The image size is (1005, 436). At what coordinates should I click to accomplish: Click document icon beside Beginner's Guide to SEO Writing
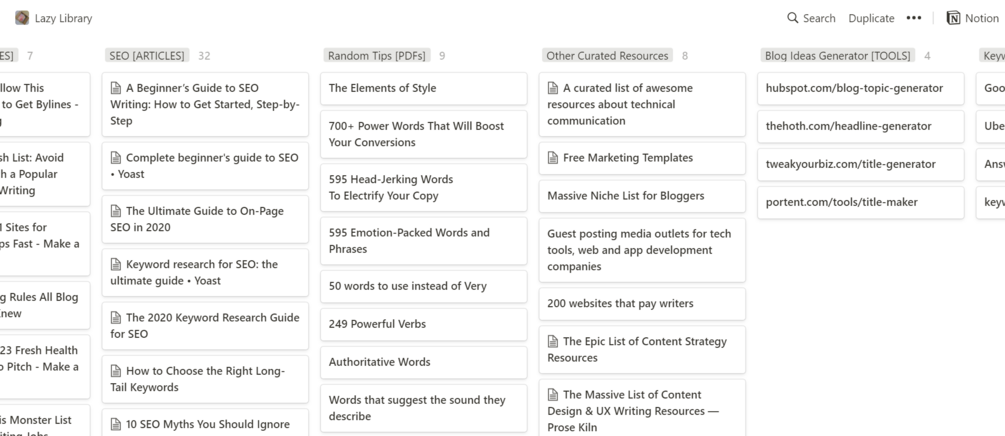(116, 89)
